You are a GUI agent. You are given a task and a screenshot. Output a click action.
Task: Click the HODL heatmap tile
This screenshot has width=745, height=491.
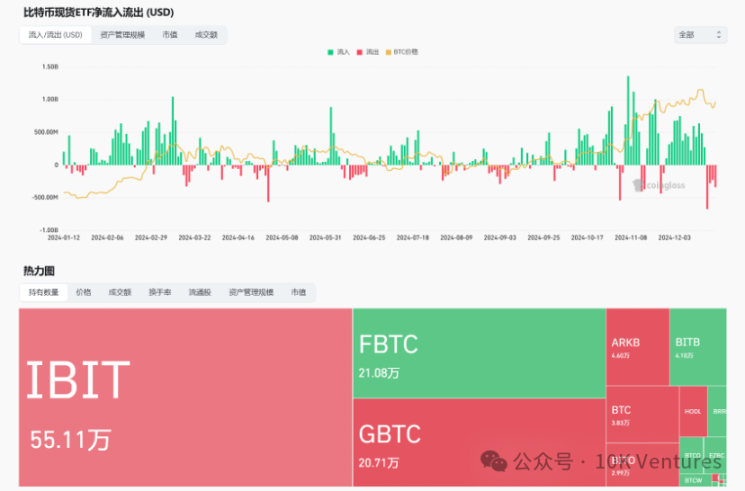coord(692,411)
